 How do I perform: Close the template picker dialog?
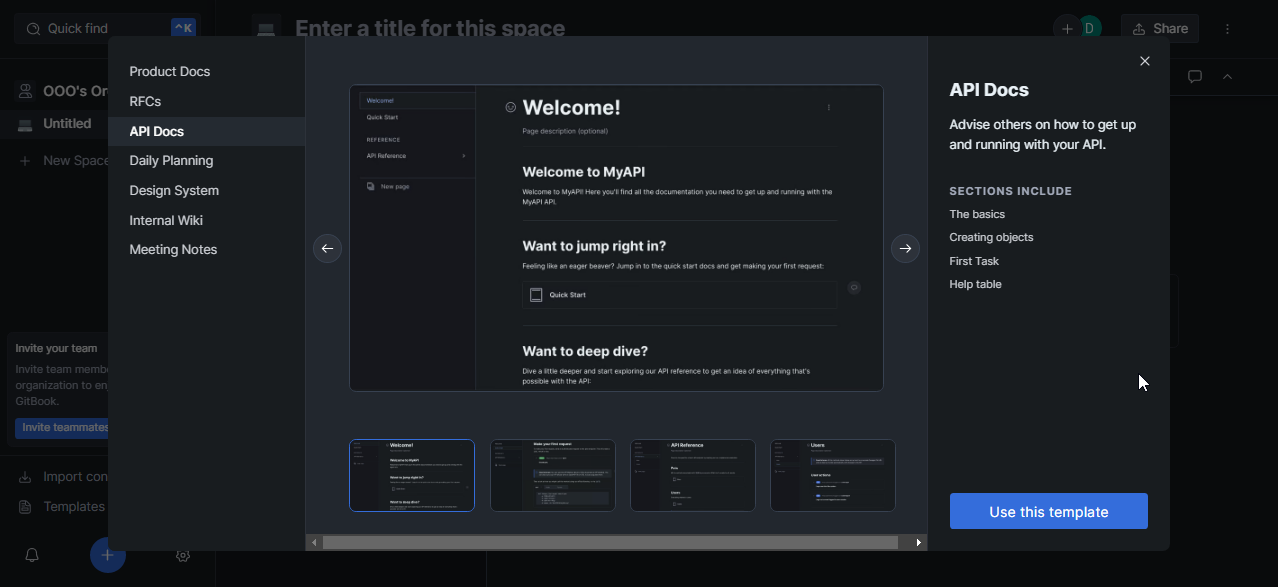pyautogui.click(x=1145, y=61)
